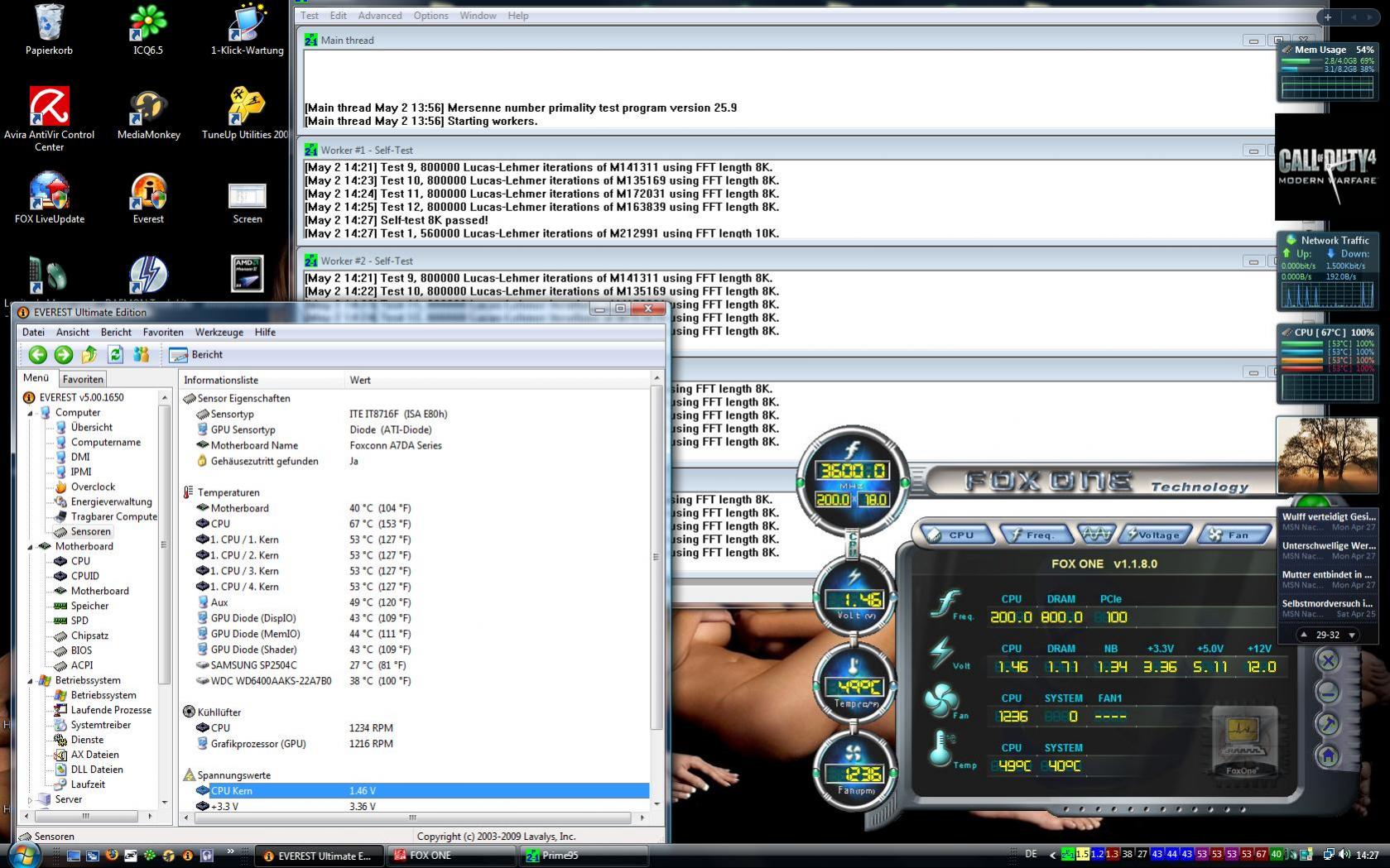The image size is (1390, 868).
Task: Open FOX ONE settings hammer button
Action: pos(1328,724)
